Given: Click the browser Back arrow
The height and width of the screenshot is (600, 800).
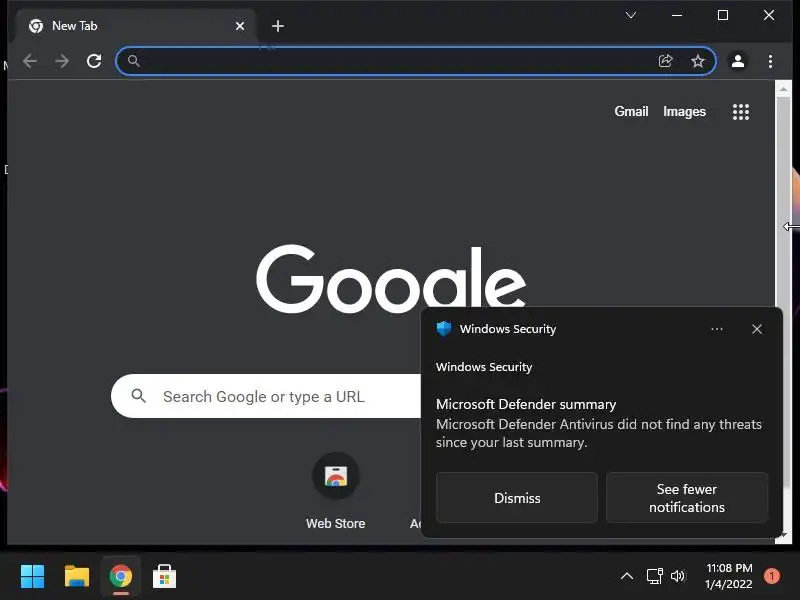Looking at the screenshot, I should [30, 61].
